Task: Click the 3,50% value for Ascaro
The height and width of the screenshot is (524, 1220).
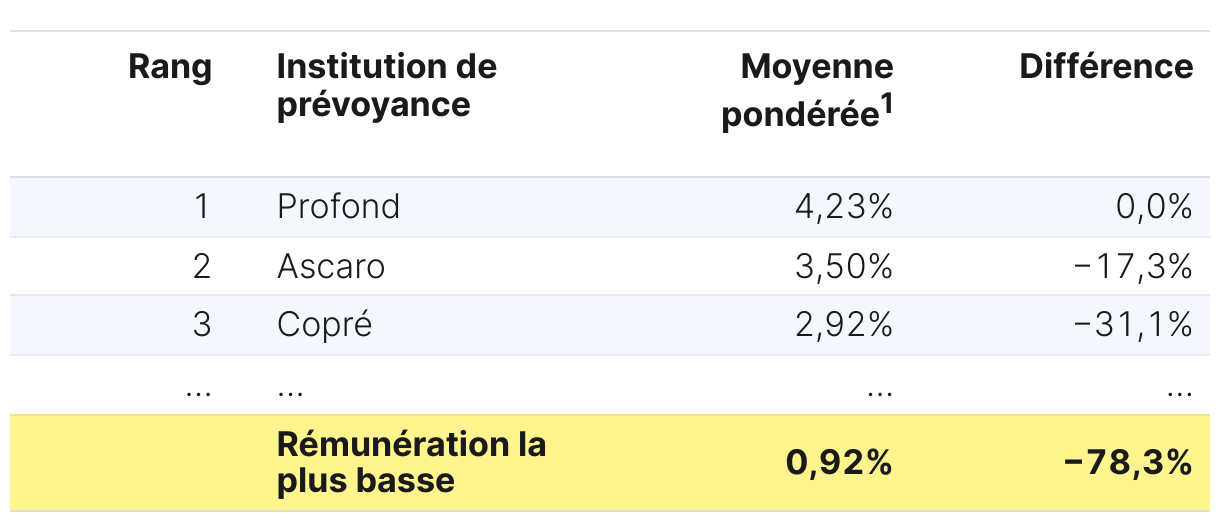Action: point(844,266)
